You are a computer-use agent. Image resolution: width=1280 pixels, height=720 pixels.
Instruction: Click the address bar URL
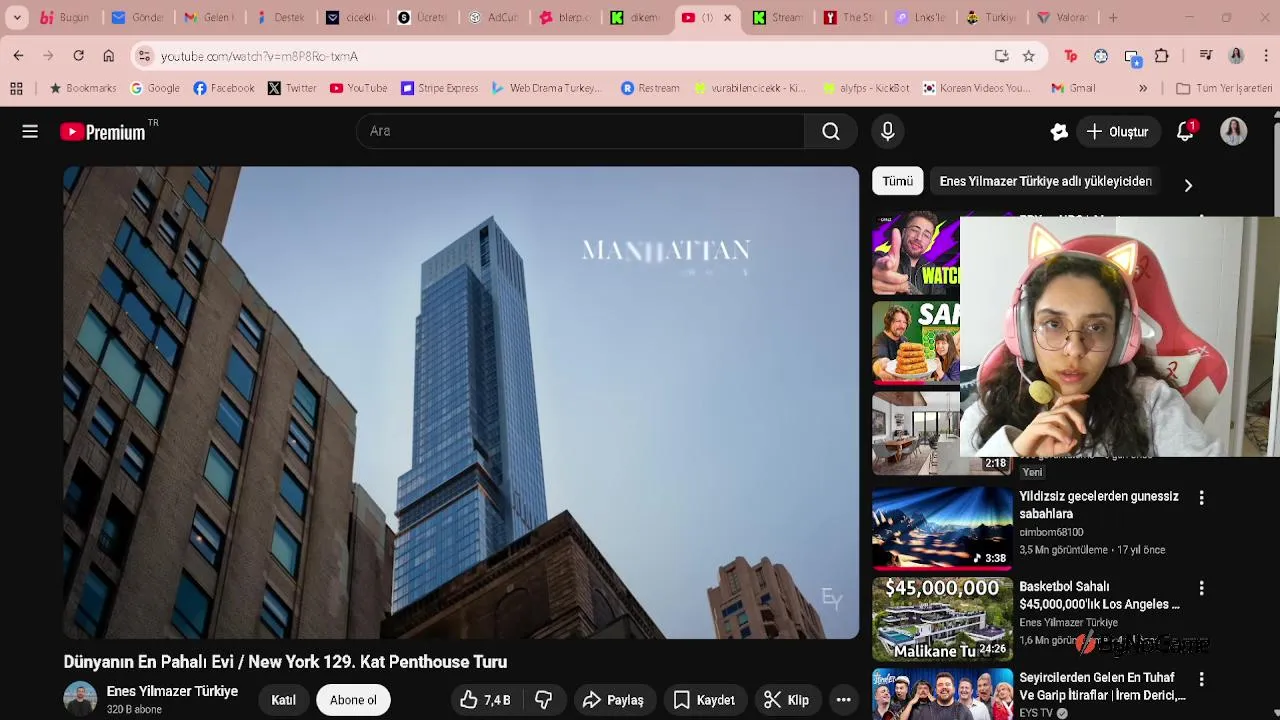pyautogui.click(x=259, y=56)
